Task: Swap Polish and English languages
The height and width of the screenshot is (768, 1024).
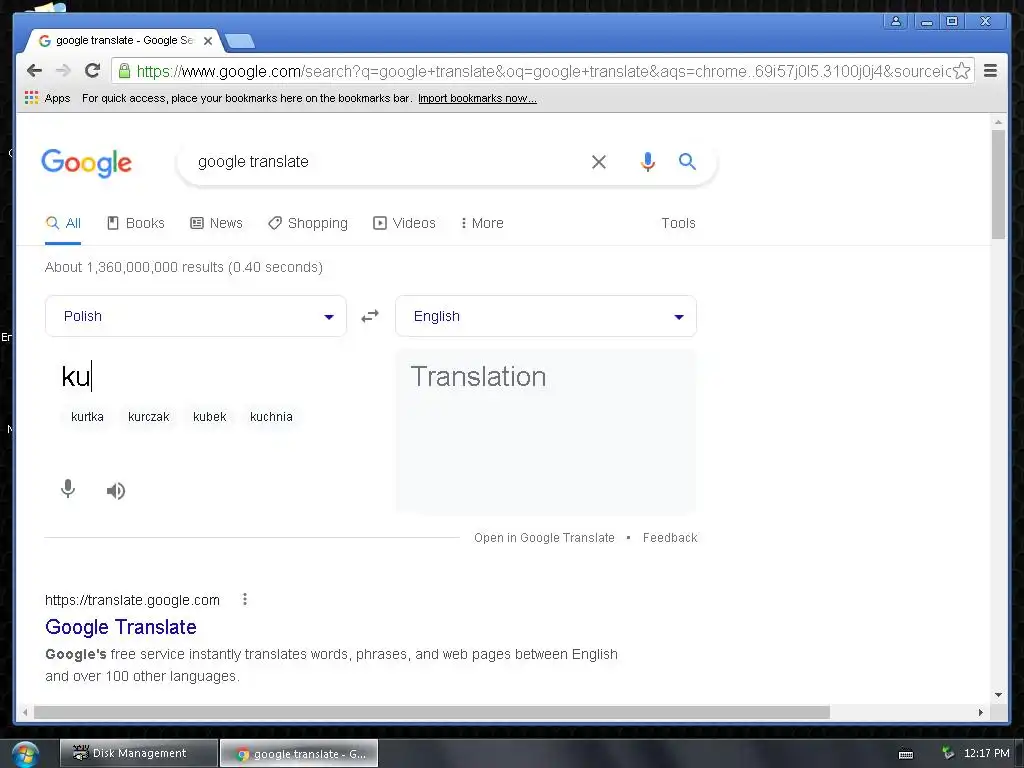Action: pyautogui.click(x=370, y=316)
